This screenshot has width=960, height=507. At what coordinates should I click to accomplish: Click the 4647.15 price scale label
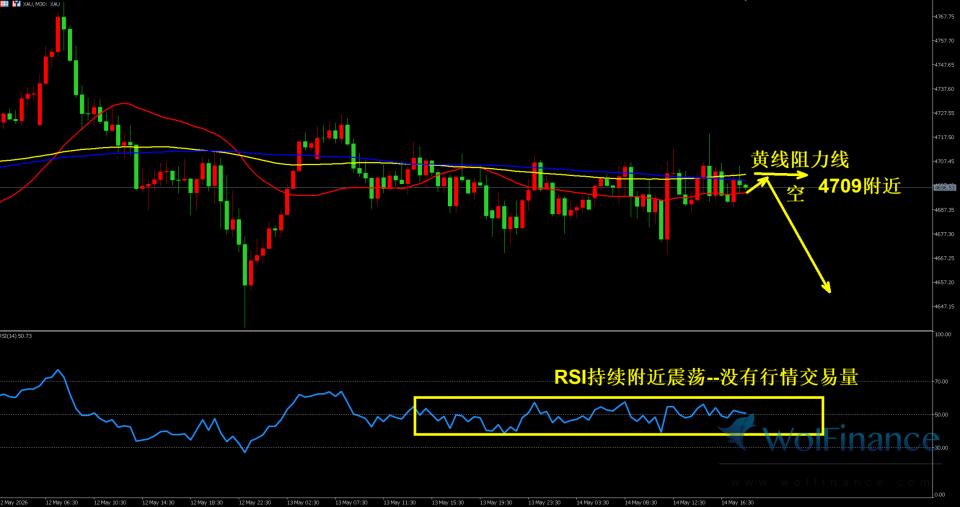tap(943, 306)
